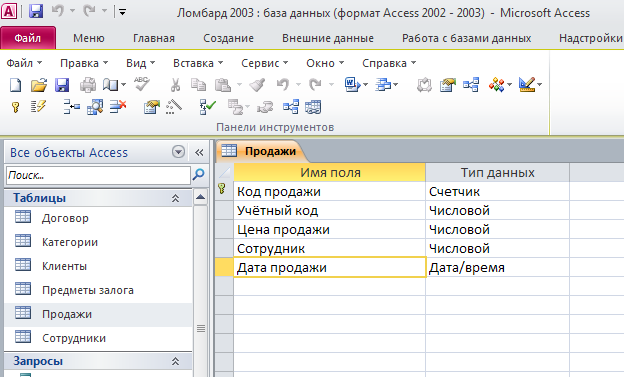The height and width of the screenshot is (377, 624).
Task: Collapse the navigation pane with the « button
Action: point(199,152)
